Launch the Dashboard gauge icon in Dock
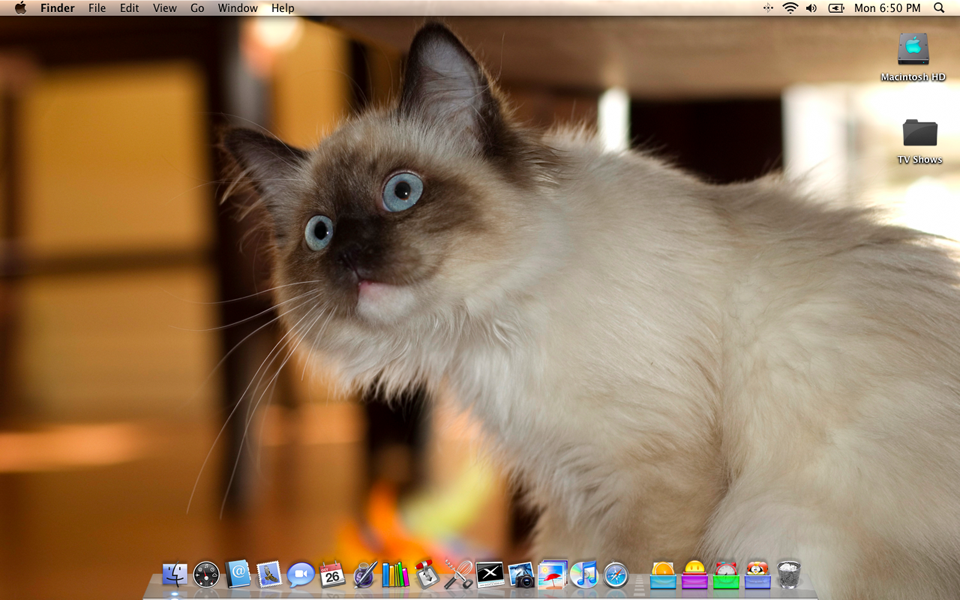 (206, 575)
